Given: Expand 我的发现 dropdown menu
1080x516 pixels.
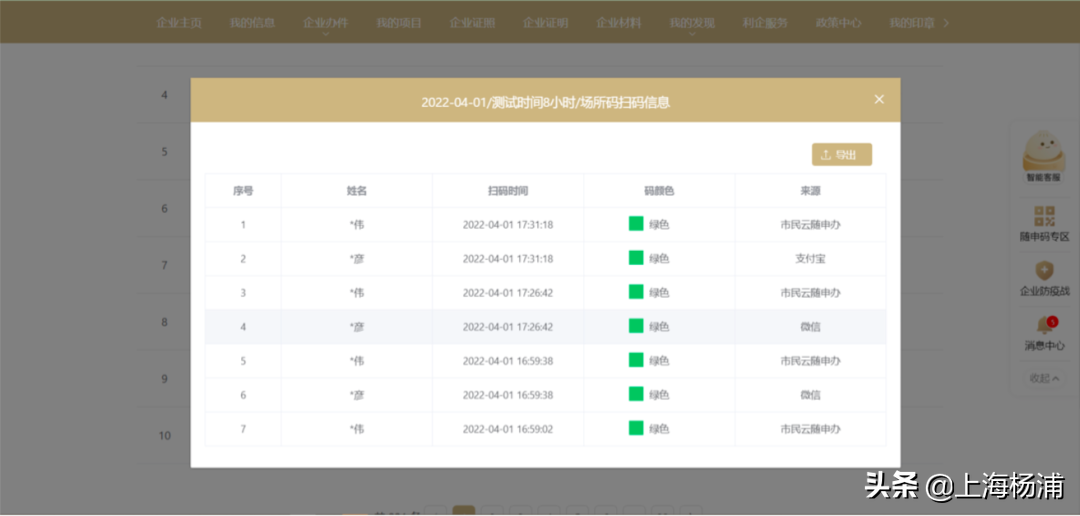Looking at the screenshot, I should [692, 25].
